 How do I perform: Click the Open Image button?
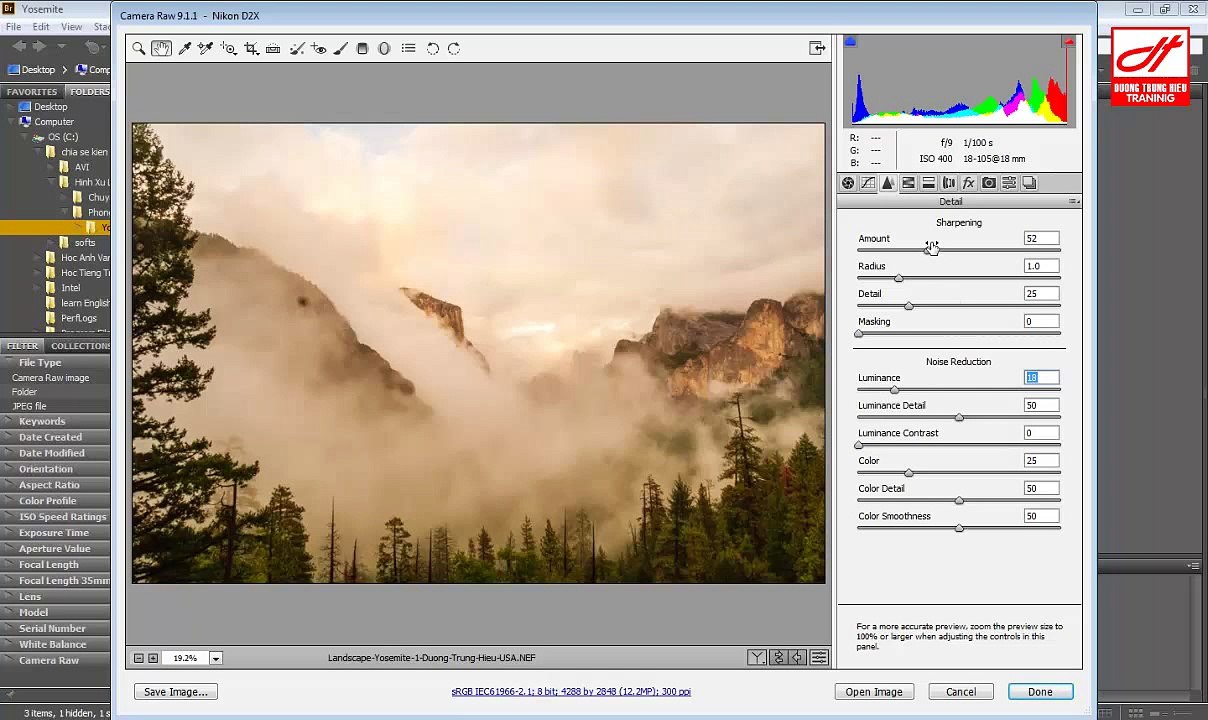[874, 692]
